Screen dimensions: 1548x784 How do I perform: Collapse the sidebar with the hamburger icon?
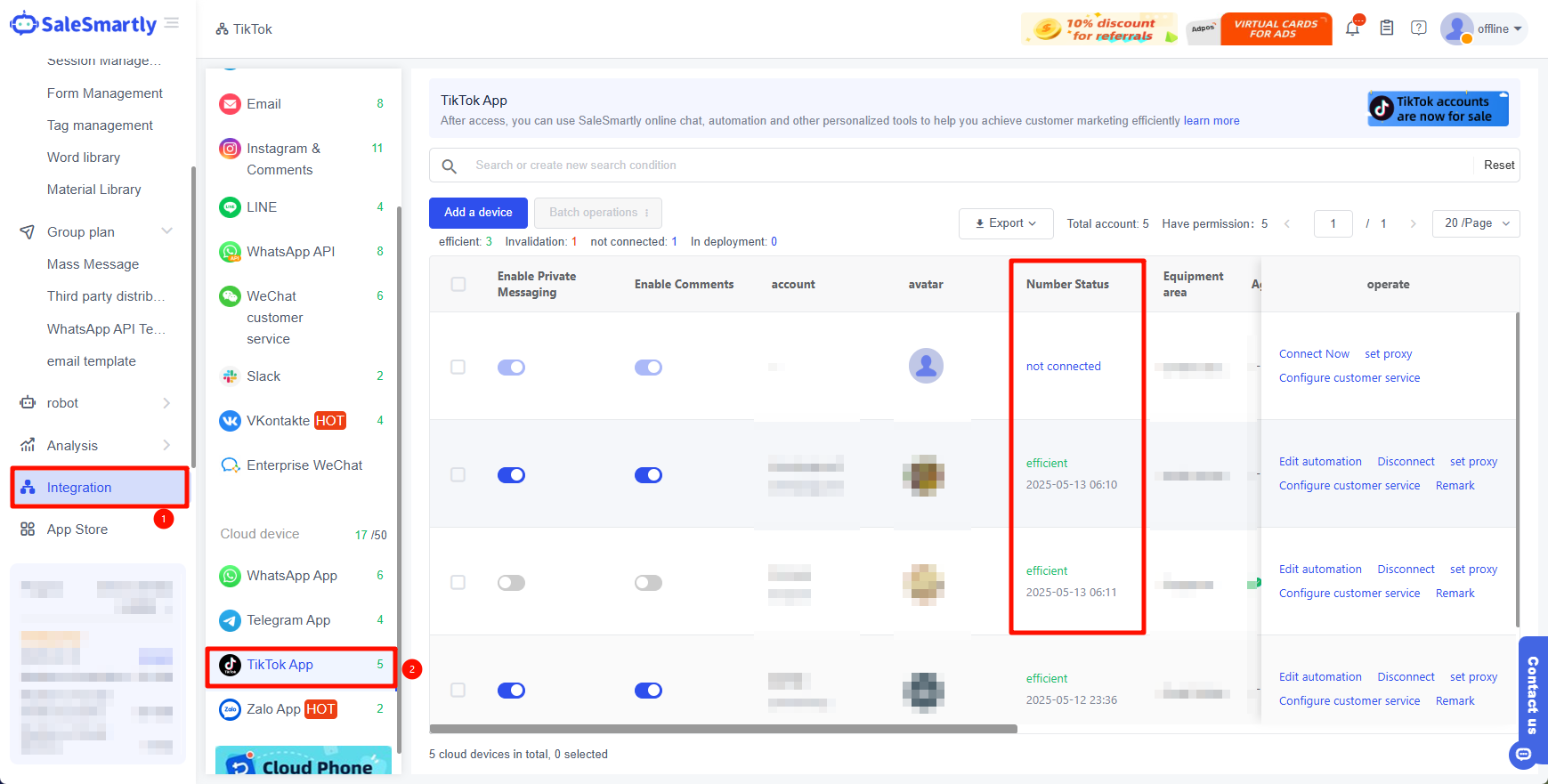coord(172,23)
